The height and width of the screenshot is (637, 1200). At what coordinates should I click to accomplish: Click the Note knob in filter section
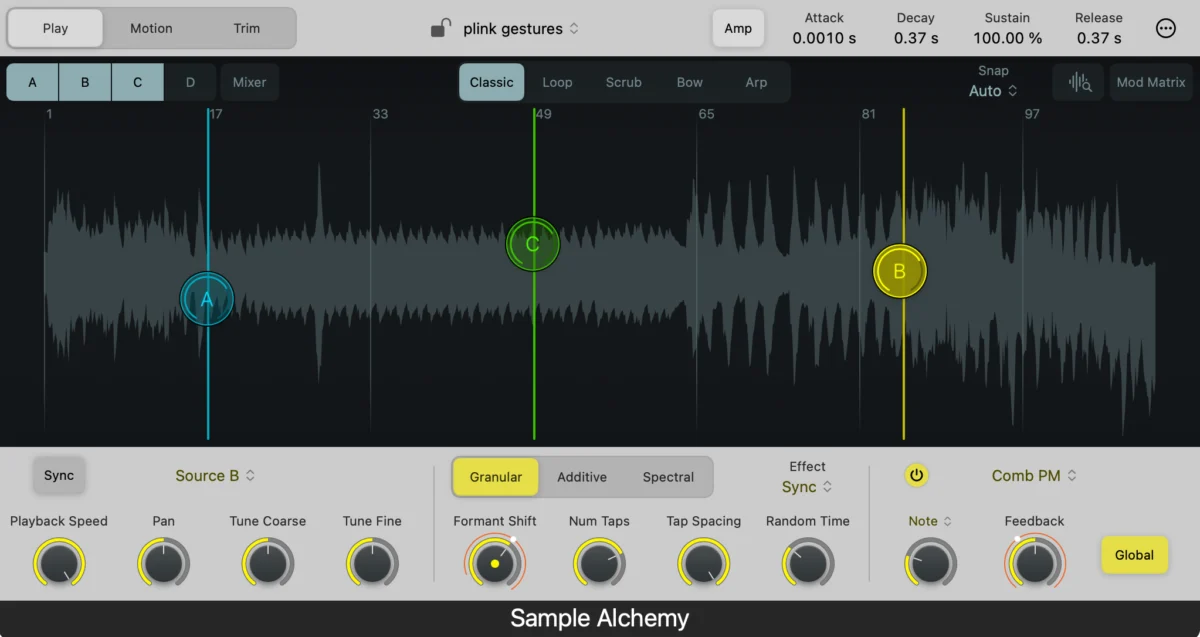(x=930, y=563)
